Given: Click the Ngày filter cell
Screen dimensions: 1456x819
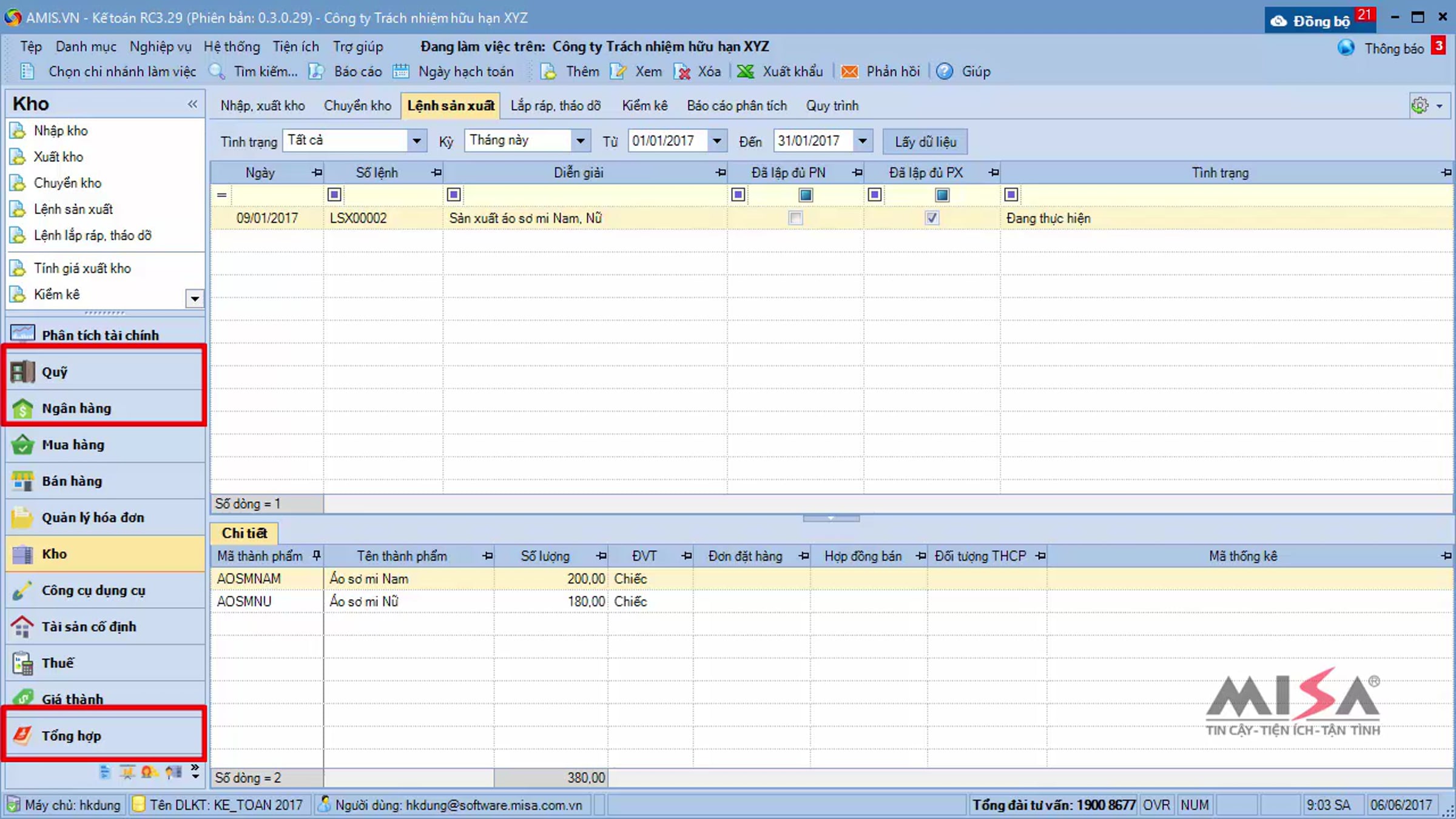Looking at the screenshot, I should click(x=277, y=195).
